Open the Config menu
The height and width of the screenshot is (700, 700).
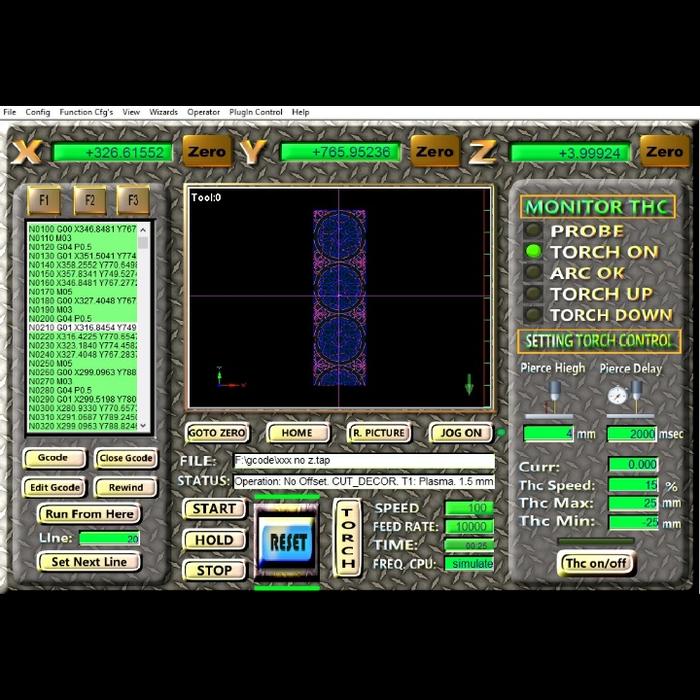pyautogui.click(x=38, y=113)
